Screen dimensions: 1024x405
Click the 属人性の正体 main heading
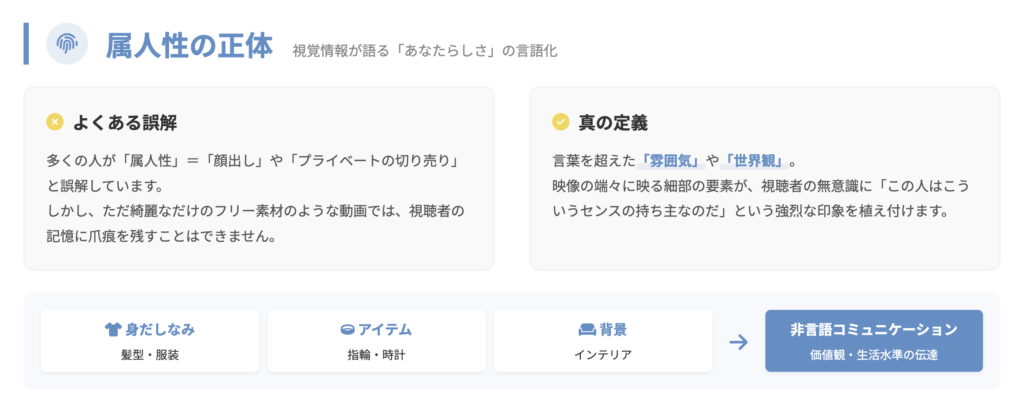click(189, 45)
